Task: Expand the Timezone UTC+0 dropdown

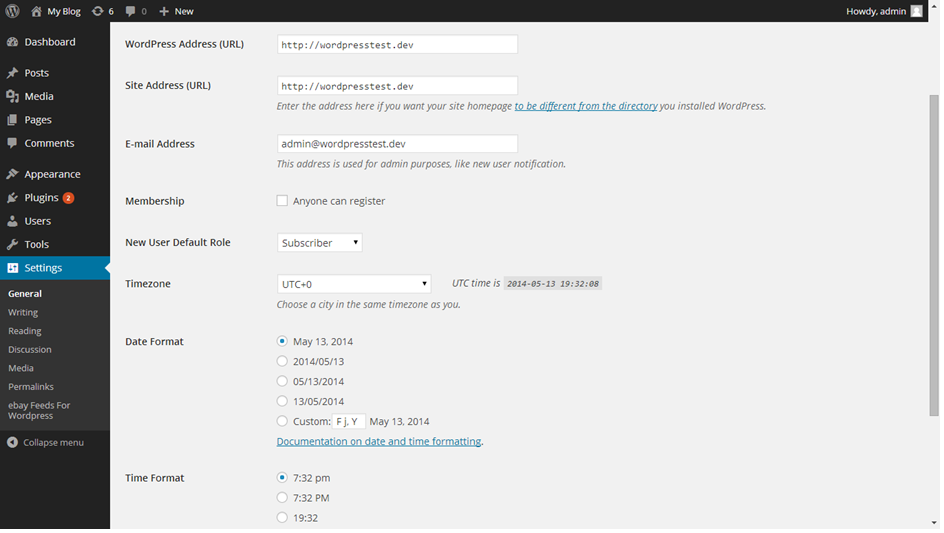Action: coord(353,284)
